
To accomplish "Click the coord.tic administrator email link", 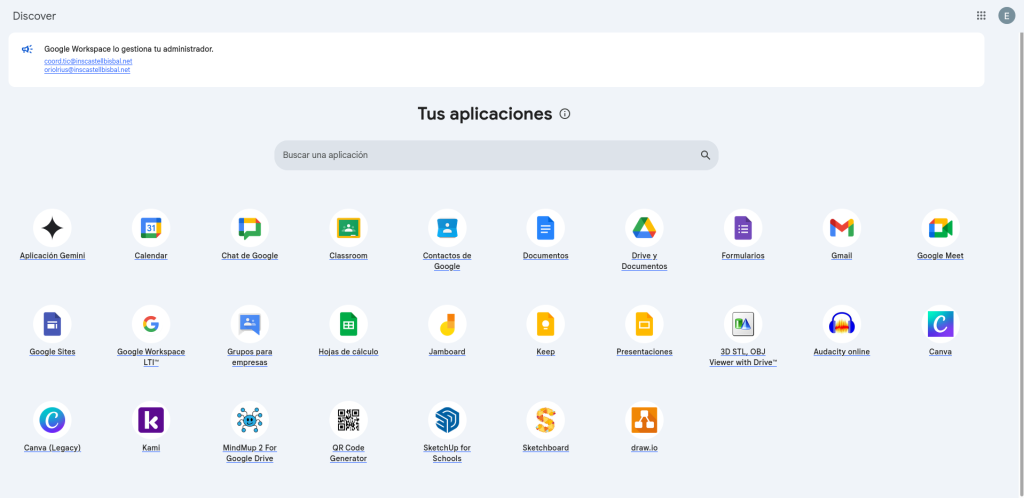I will [88, 61].
